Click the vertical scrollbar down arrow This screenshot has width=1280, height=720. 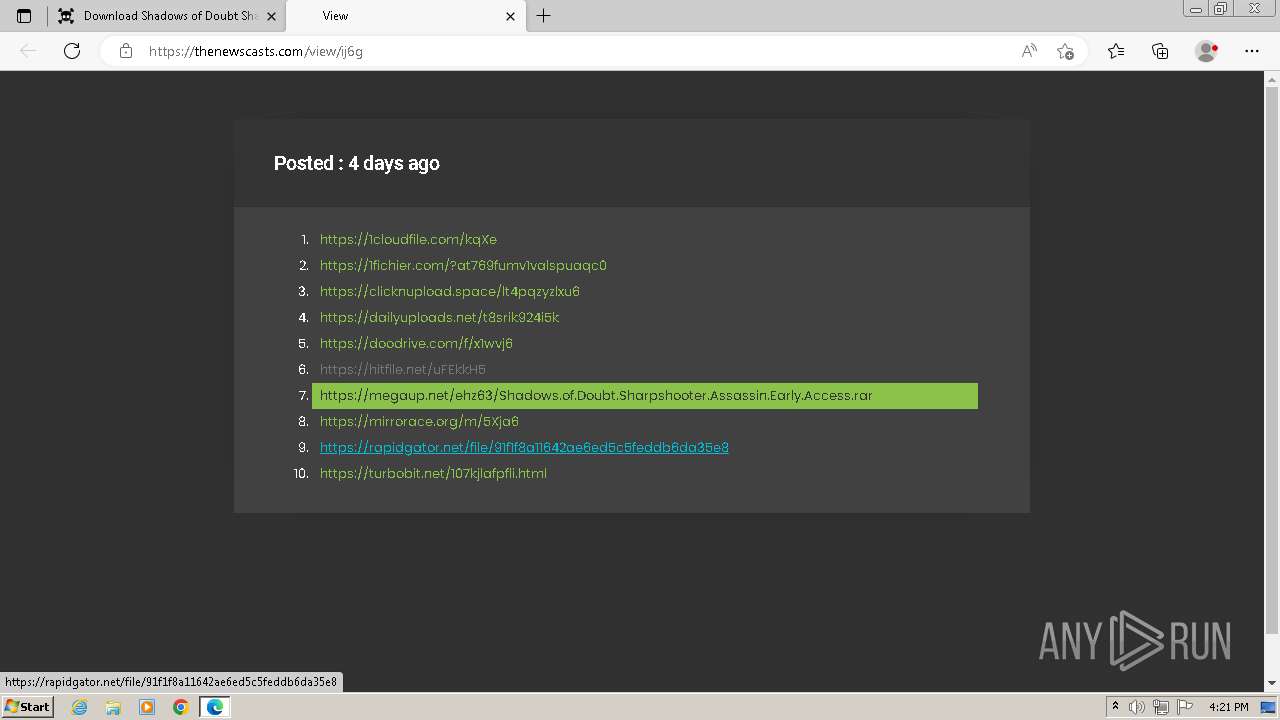pos(1272,683)
